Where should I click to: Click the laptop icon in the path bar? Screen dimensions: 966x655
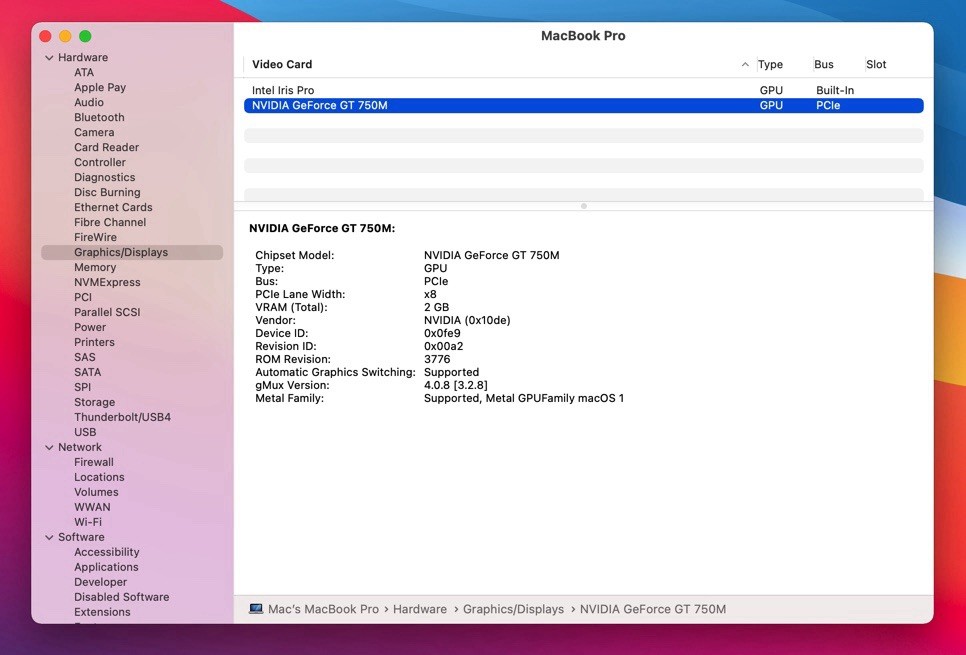pyautogui.click(x=256, y=609)
